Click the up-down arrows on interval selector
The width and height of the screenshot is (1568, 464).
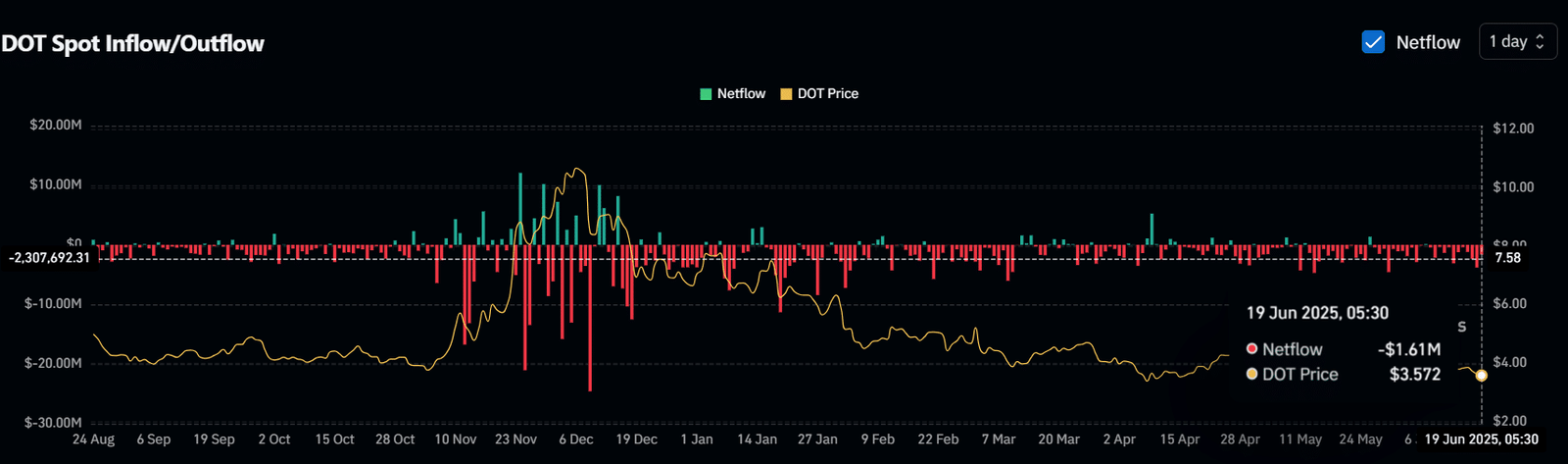click(x=1540, y=41)
